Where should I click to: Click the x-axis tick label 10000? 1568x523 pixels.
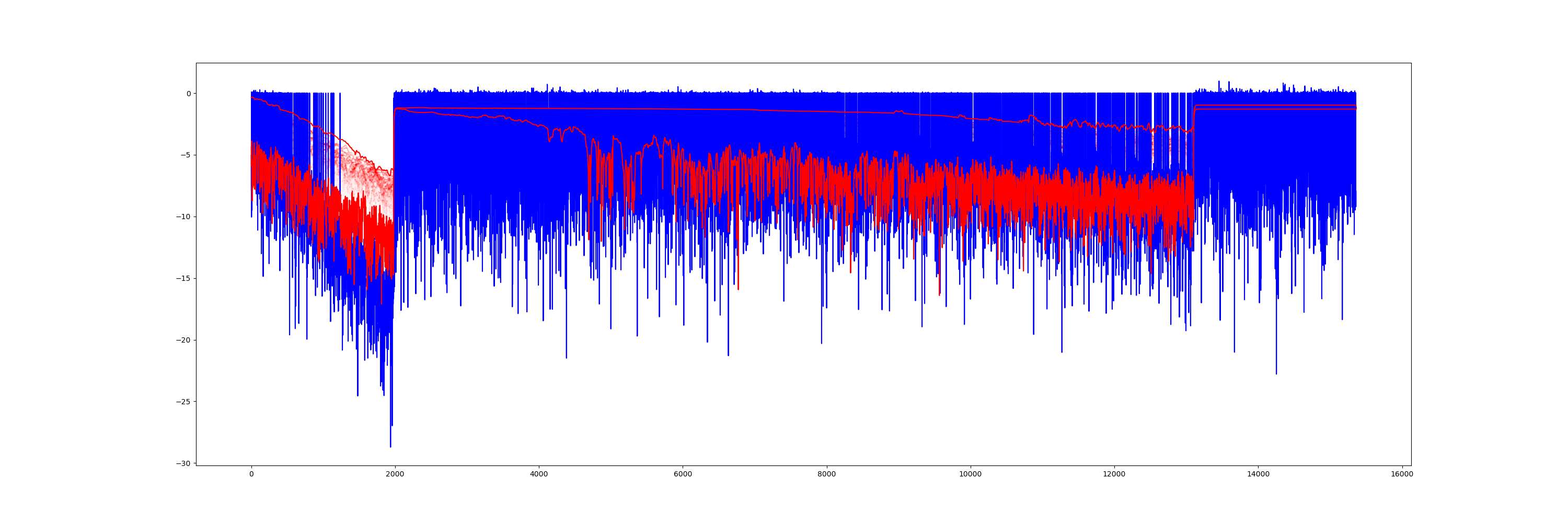click(970, 474)
